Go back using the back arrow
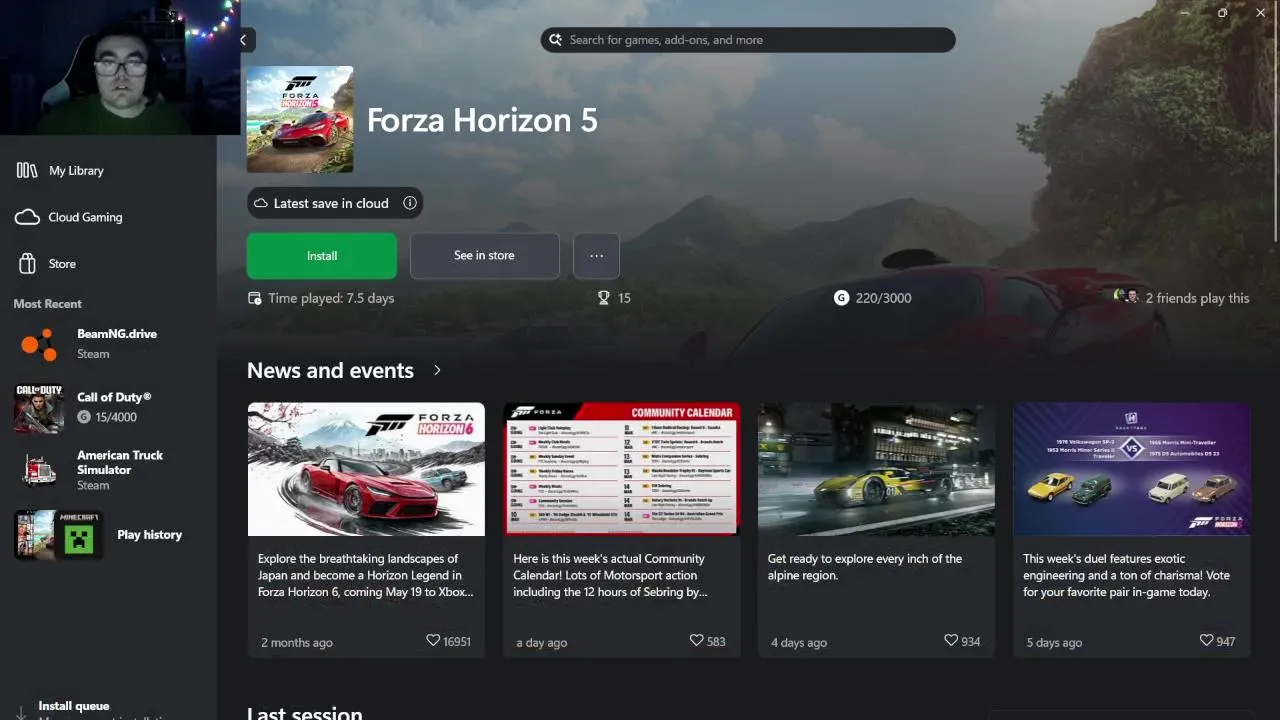 click(243, 40)
